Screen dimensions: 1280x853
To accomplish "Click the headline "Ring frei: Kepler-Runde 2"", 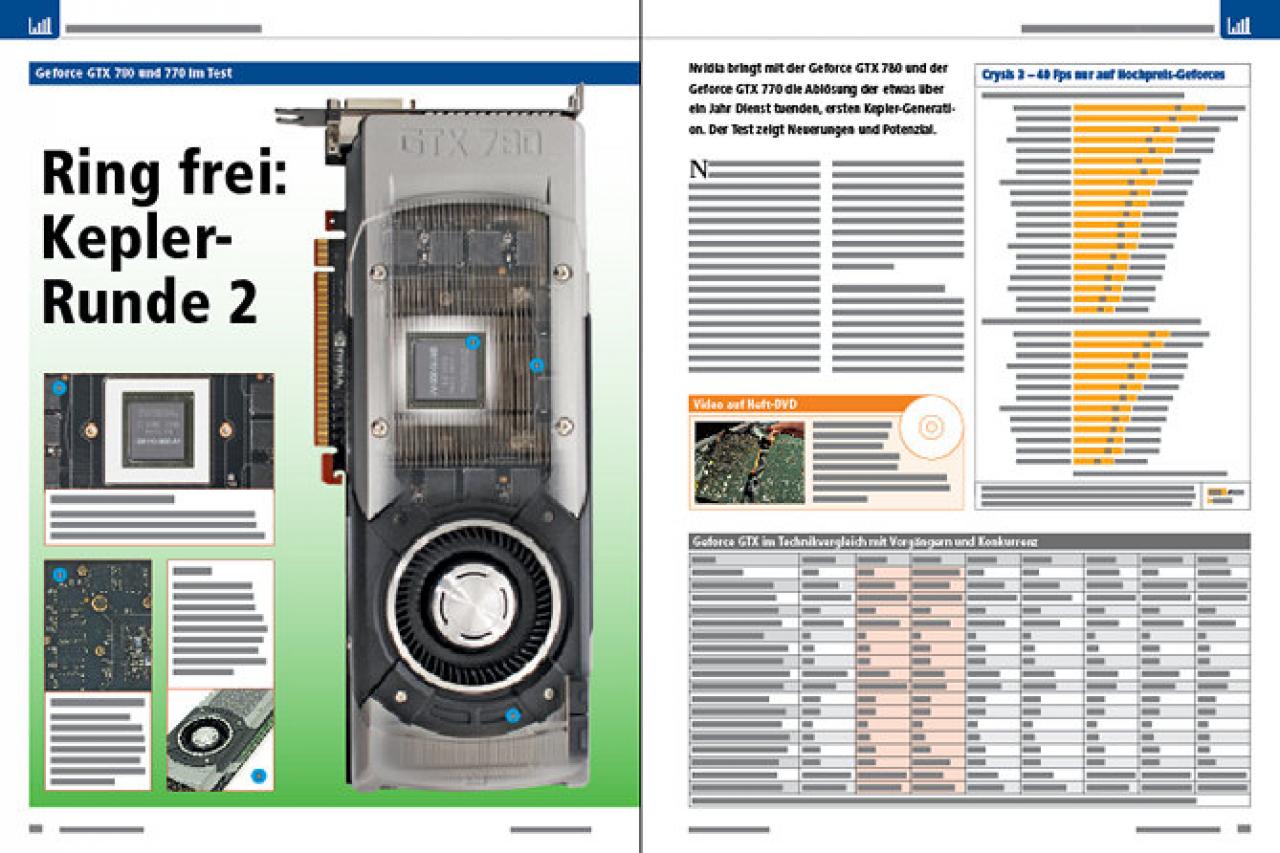I will (x=166, y=239).
